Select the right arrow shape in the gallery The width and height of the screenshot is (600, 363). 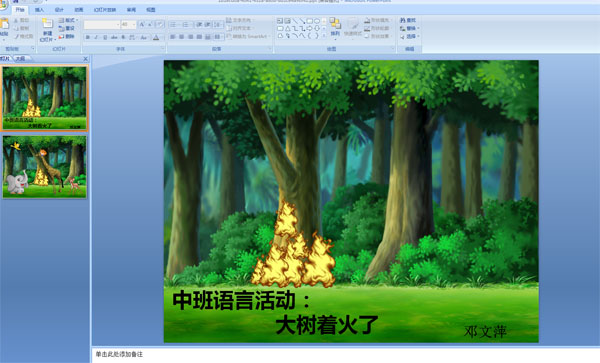pos(310,28)
